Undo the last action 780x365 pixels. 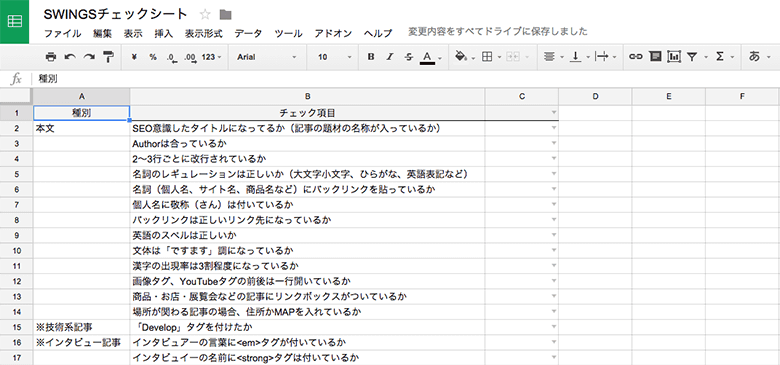(x=70, y=57)
